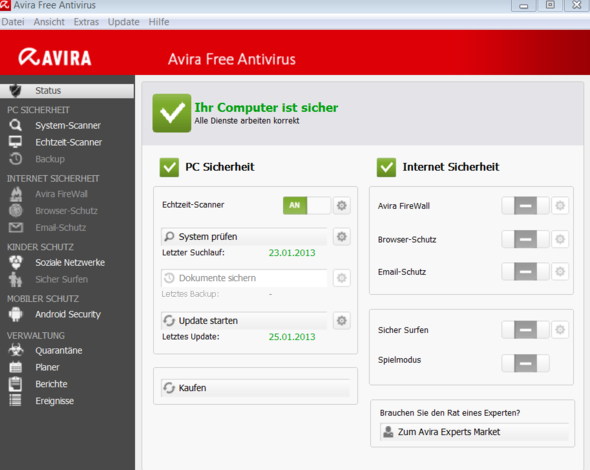Image resolution: width=590 pixels, height=470 pixels.
Task: Click Avira app icon in title bar
Action: pos(5,5)
